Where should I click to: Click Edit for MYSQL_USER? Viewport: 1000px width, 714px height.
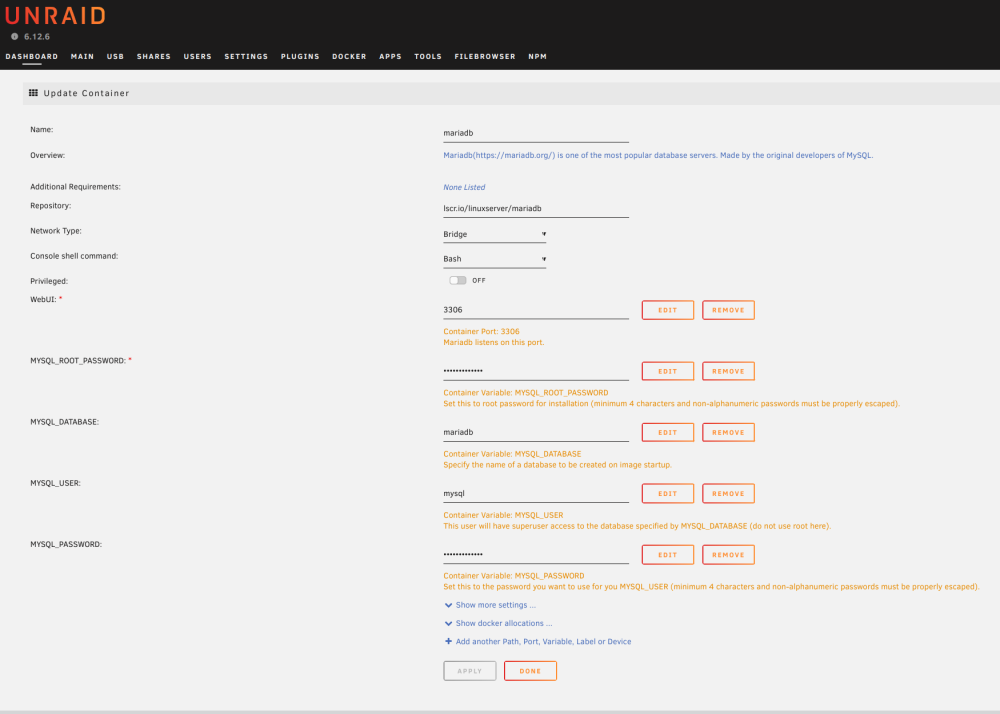668,494
